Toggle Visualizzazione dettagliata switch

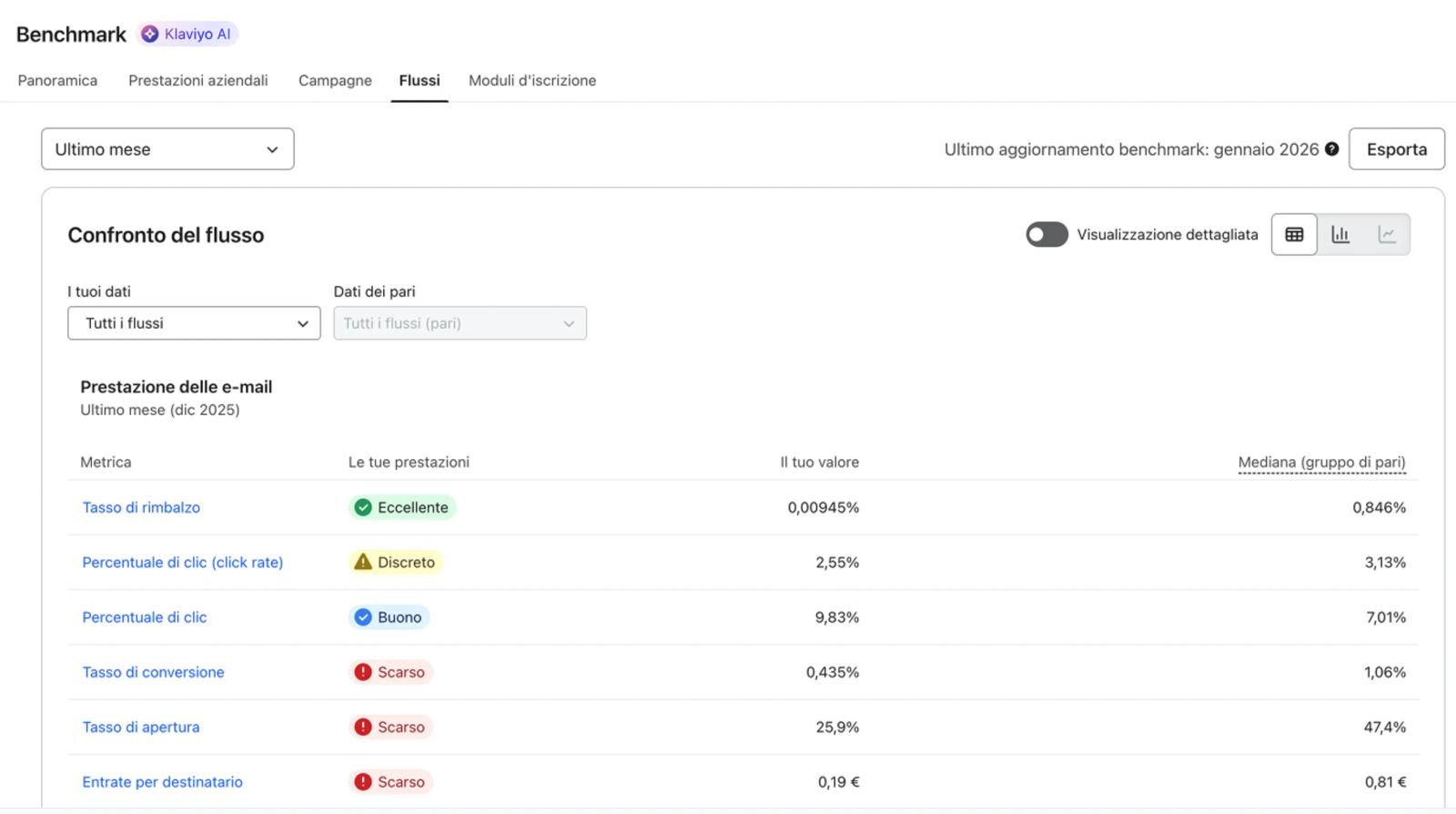click(1046, 235)
